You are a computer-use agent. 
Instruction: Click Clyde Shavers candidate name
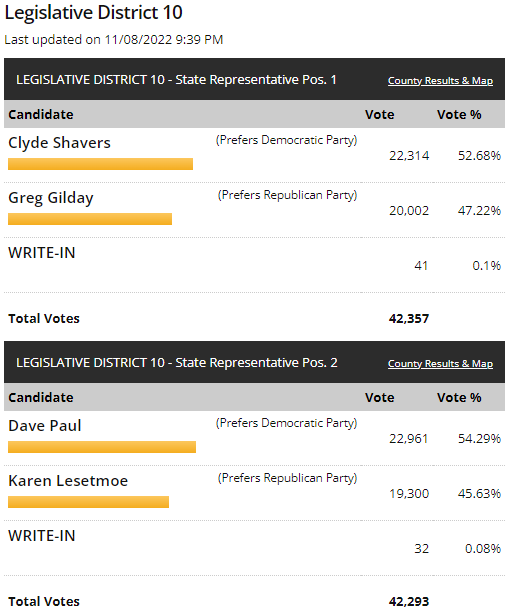[59, 143]
